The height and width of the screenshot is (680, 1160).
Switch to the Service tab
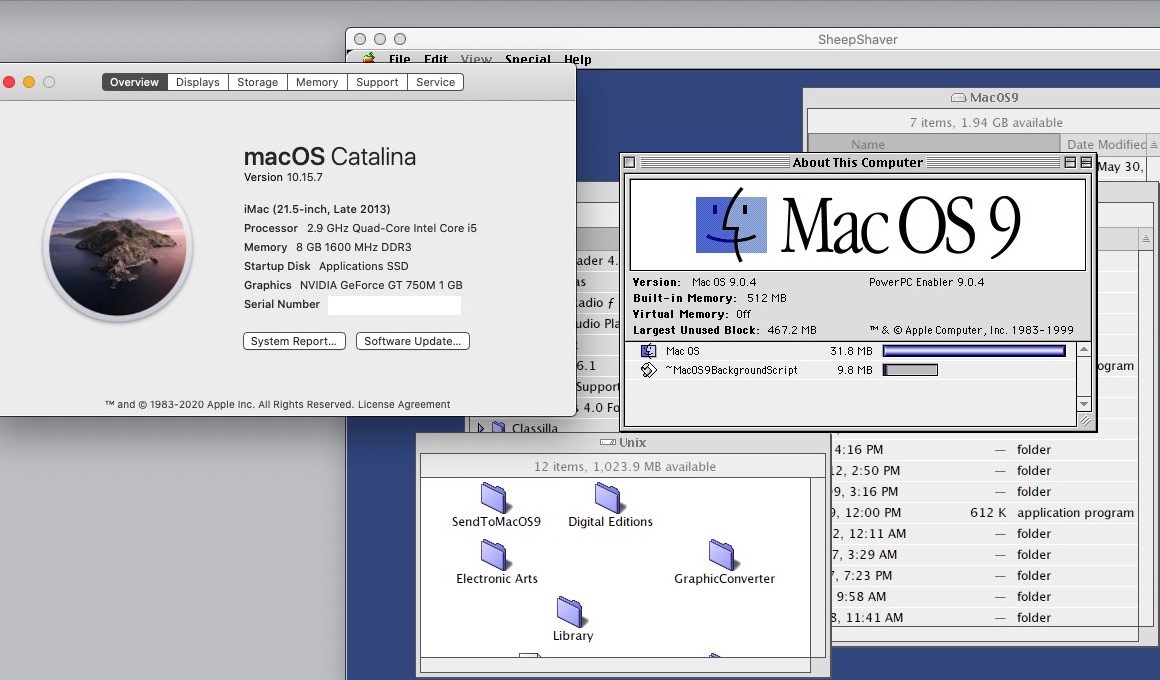tap(435, 82)
